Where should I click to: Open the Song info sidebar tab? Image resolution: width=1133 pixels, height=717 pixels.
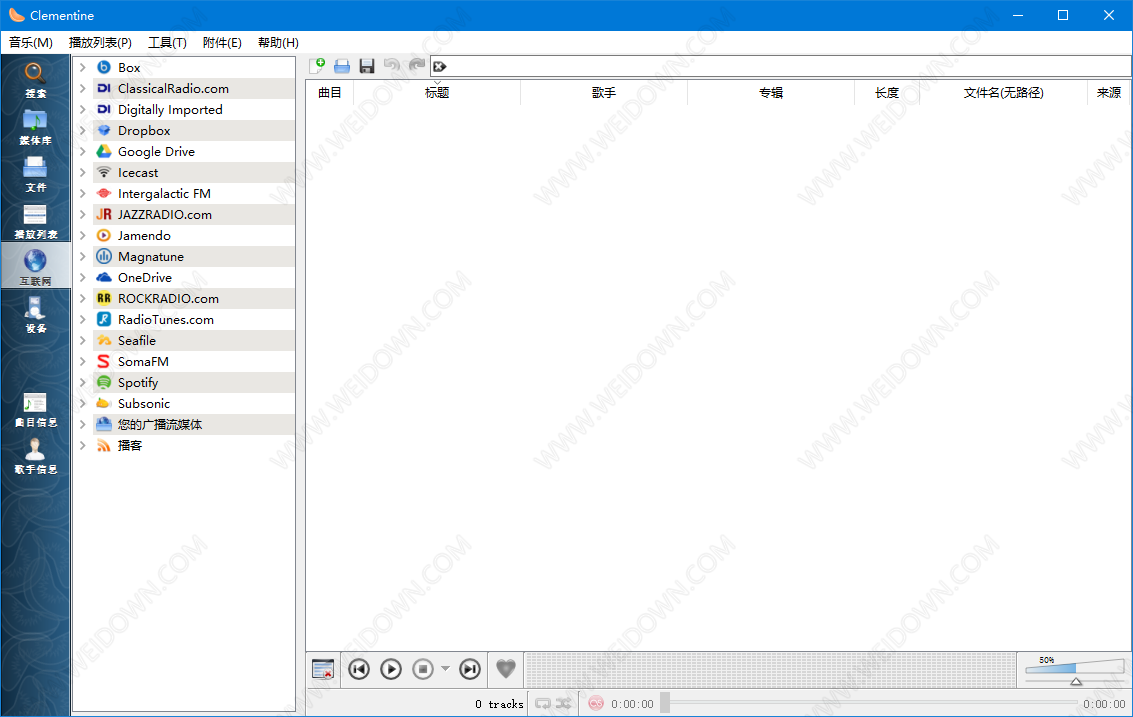(35, 408)
